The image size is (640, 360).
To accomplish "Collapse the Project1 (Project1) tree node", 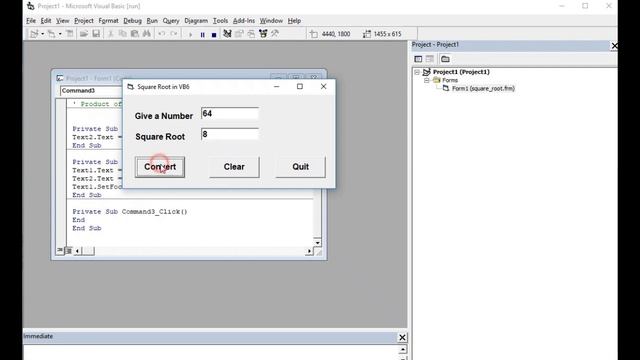I will click(417, 72).
